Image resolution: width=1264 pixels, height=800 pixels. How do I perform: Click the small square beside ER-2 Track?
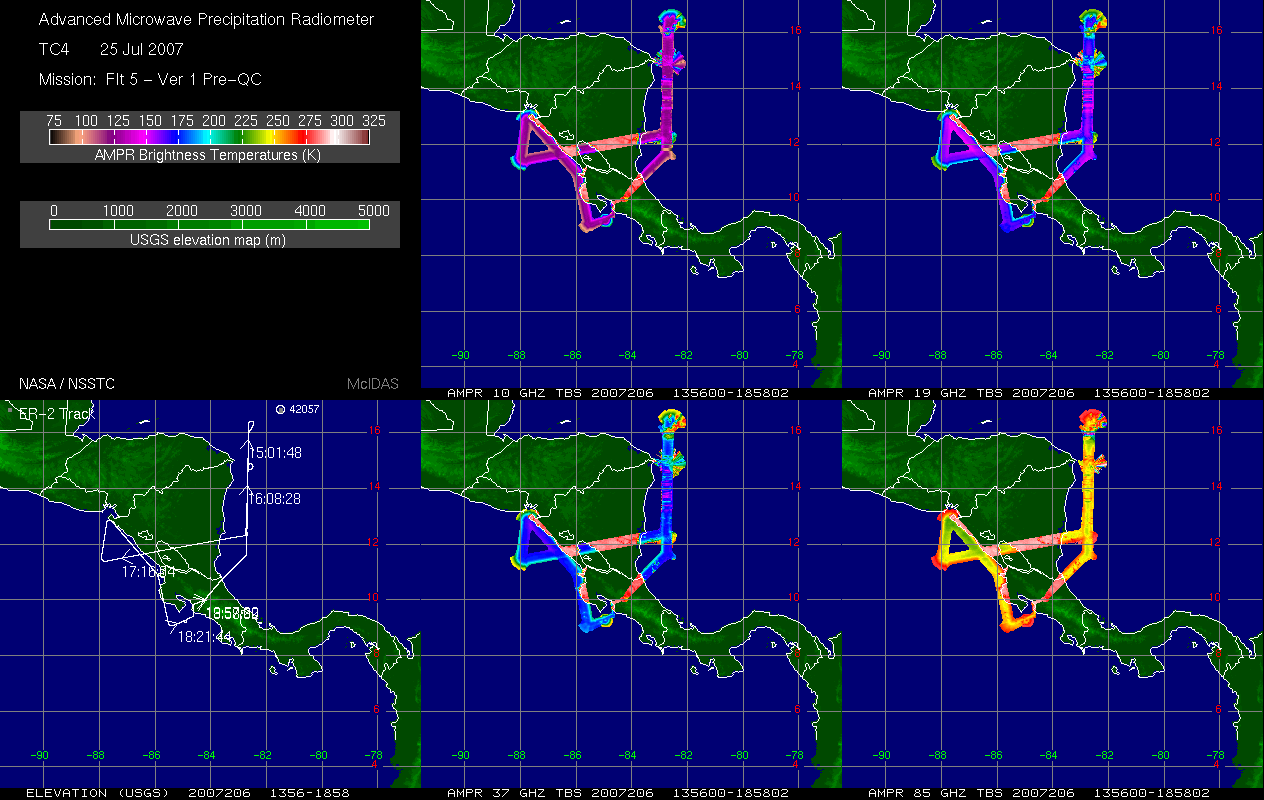(x=8, y=410)
